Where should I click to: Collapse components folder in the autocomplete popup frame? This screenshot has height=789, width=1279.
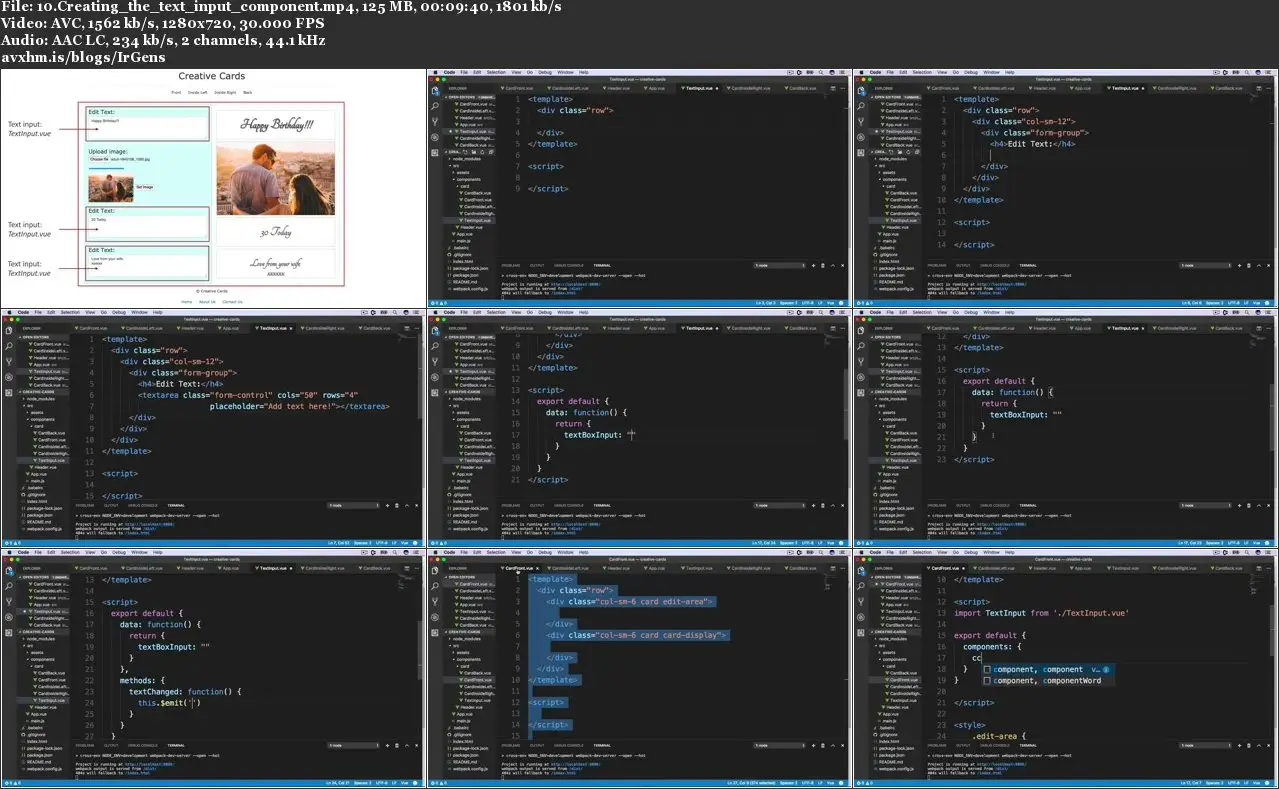click(893, 659)
